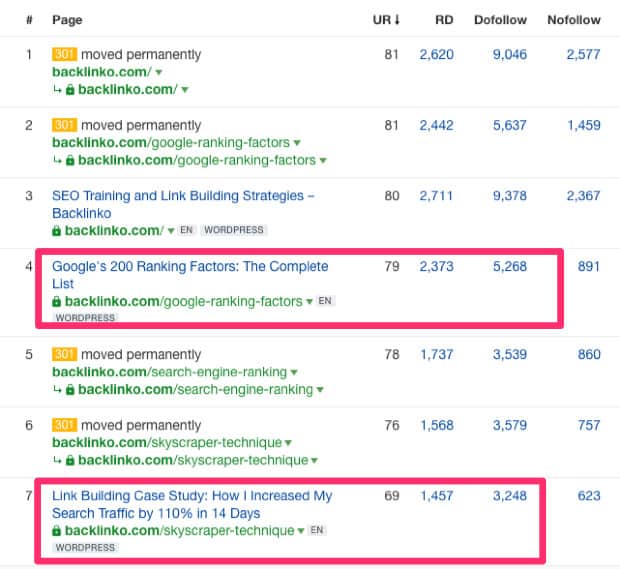
Task: Expand dropdown arrow beside row 5 redirect target
Action: pyautogui.click(x=320, y=390)
